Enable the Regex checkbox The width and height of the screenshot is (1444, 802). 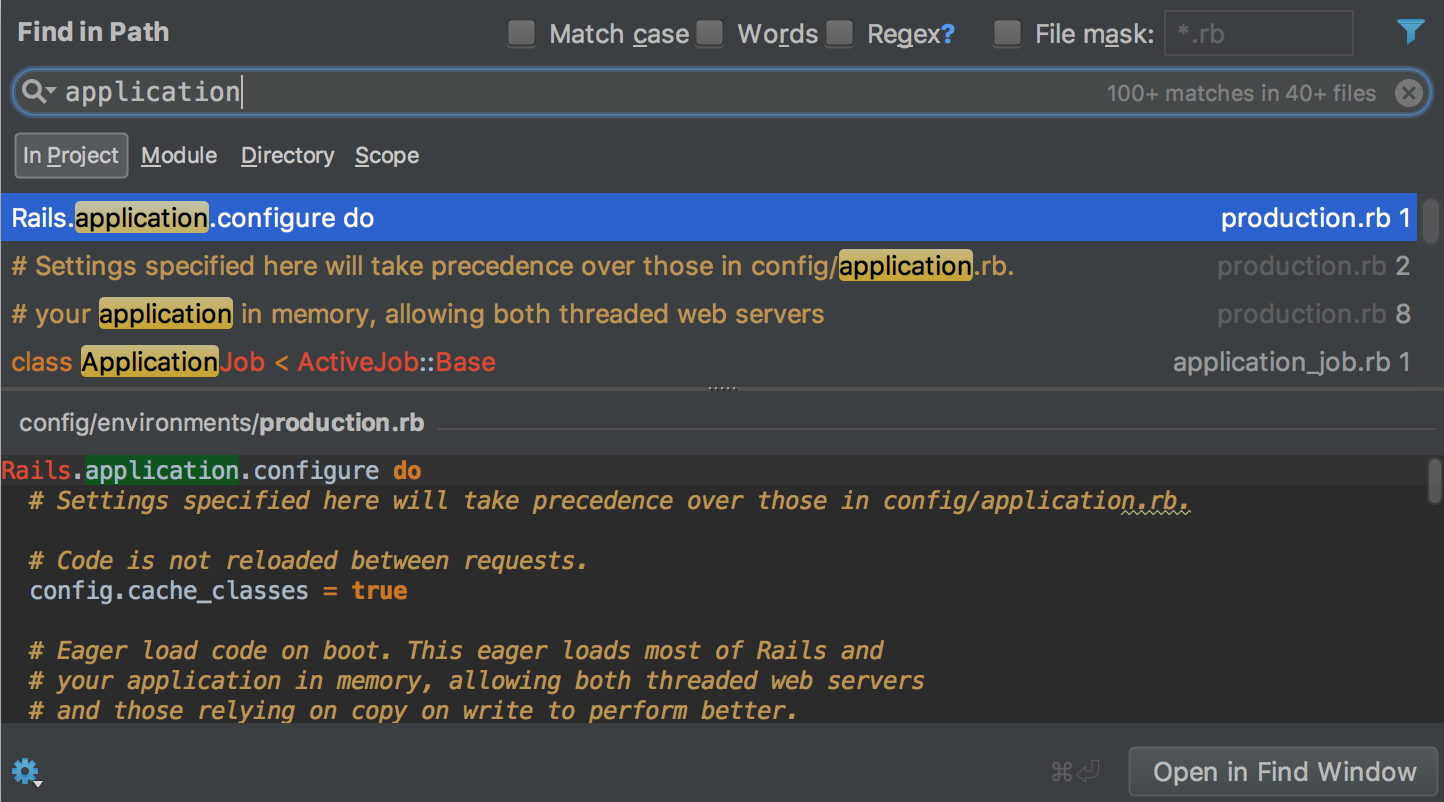[839, 34]
